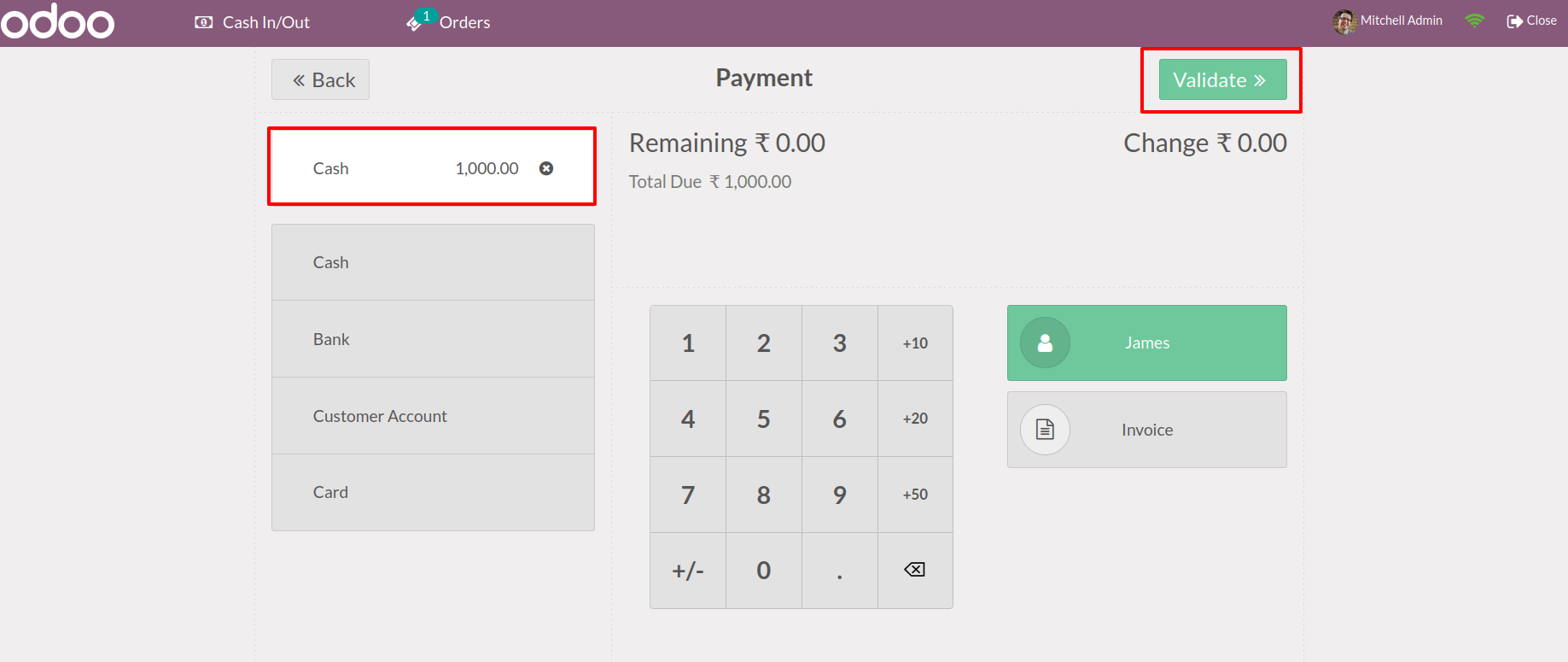The height and width of the screenshot is (662, 1568).
Task: Add 50 using the +50 key
Action: (x=915, y=495)
